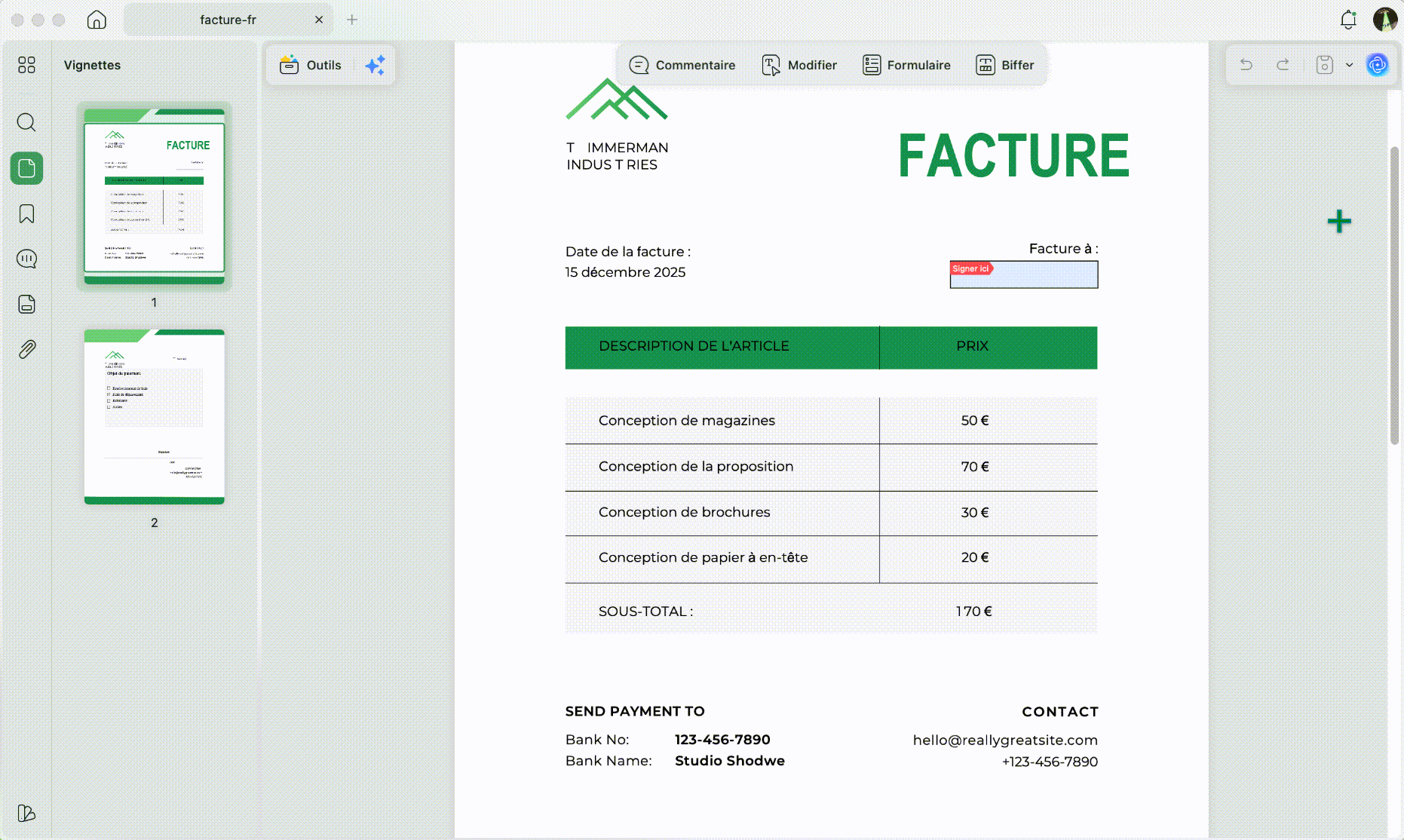Image resolution: width=1404 pixels, height=840 pixels.
Task: Close the facture-fr tab
Action: (319, 20)
